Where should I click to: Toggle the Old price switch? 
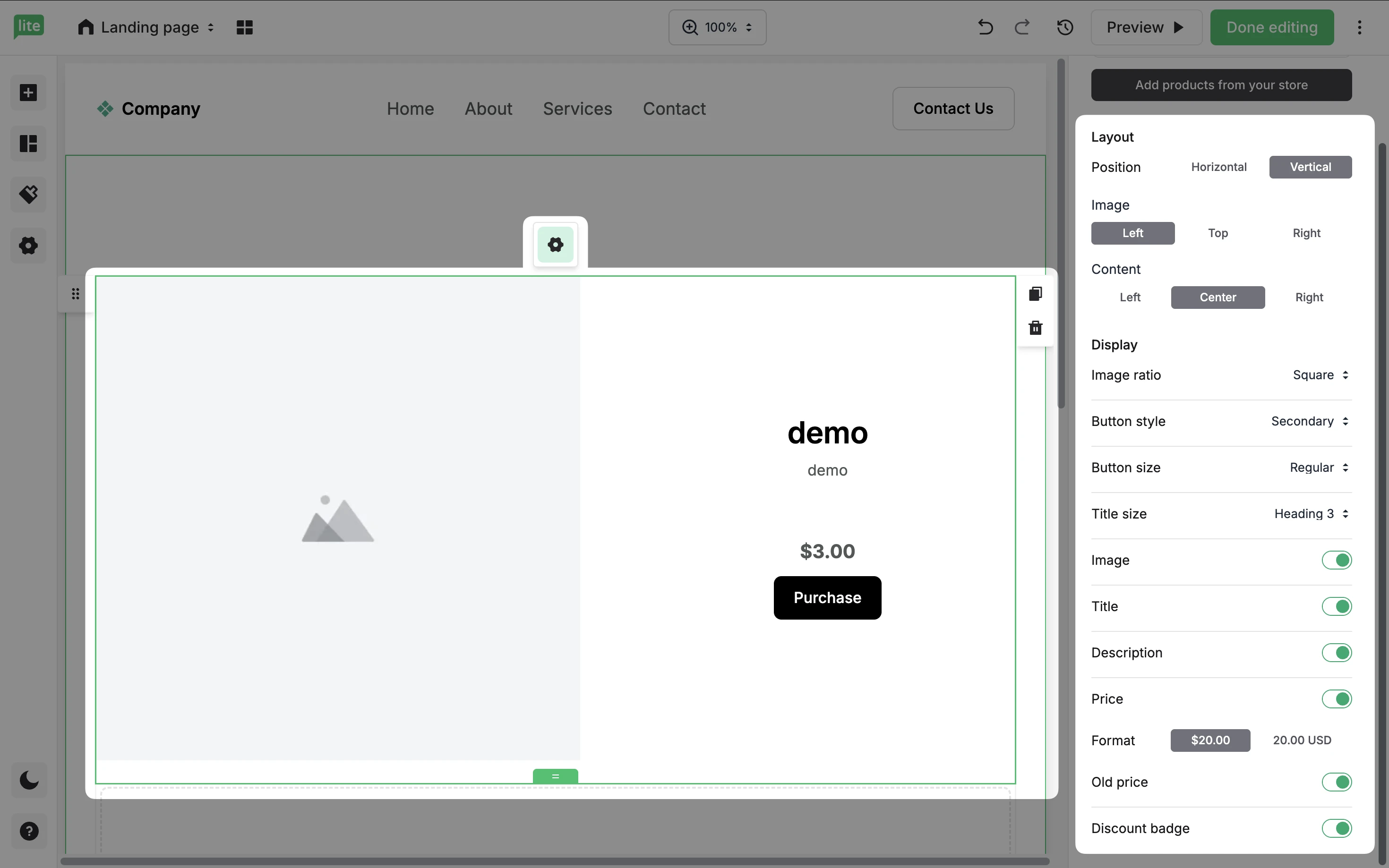tap(1336, 782)
